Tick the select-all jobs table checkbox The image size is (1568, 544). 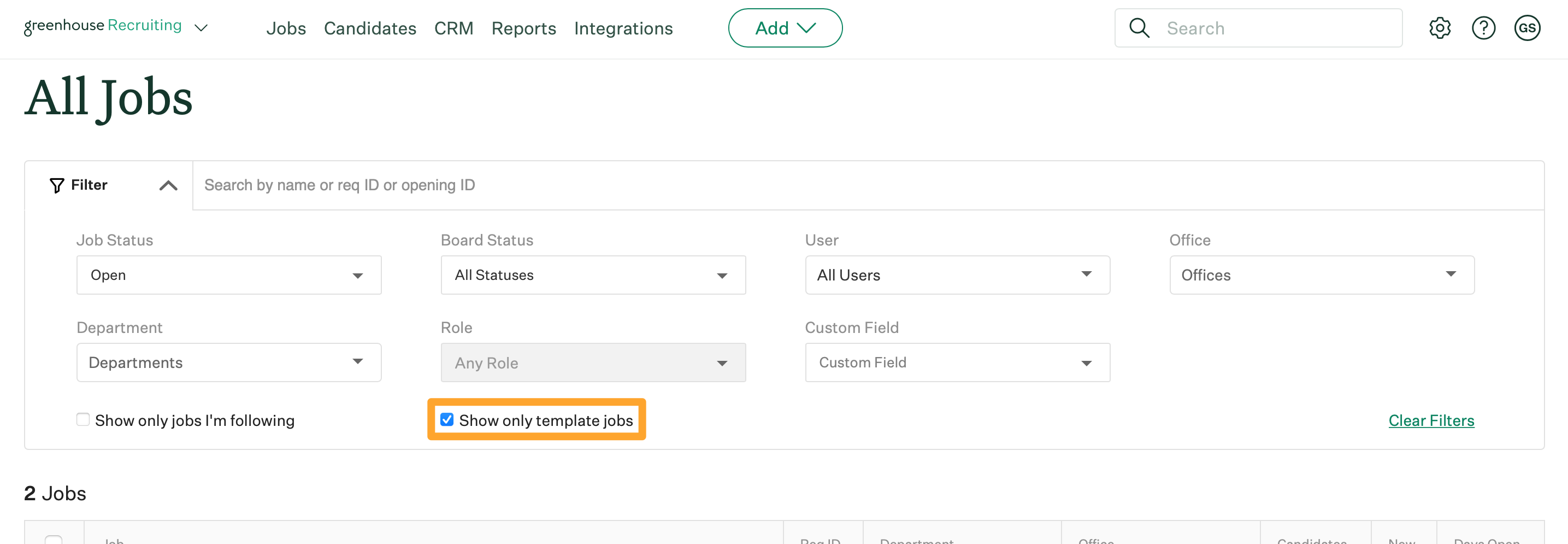54,539
